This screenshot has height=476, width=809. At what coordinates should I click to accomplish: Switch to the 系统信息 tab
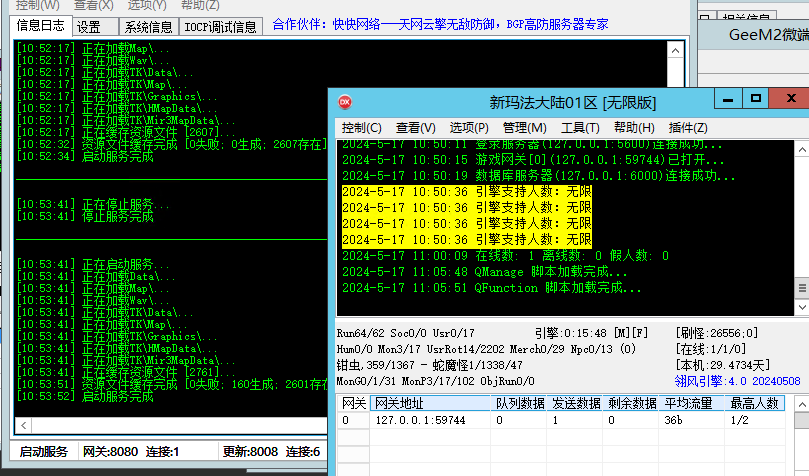(x=149, y=27)
